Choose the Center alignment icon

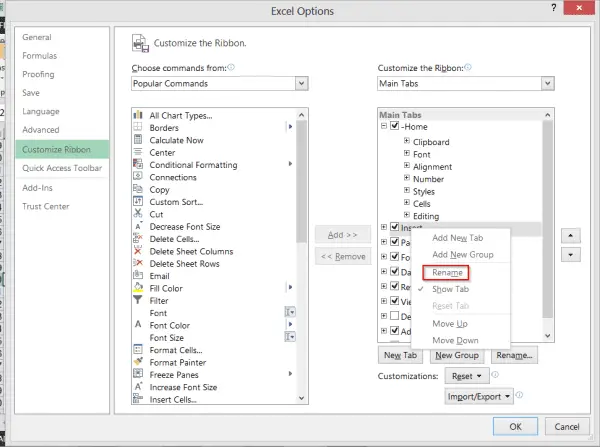point(138,152)
